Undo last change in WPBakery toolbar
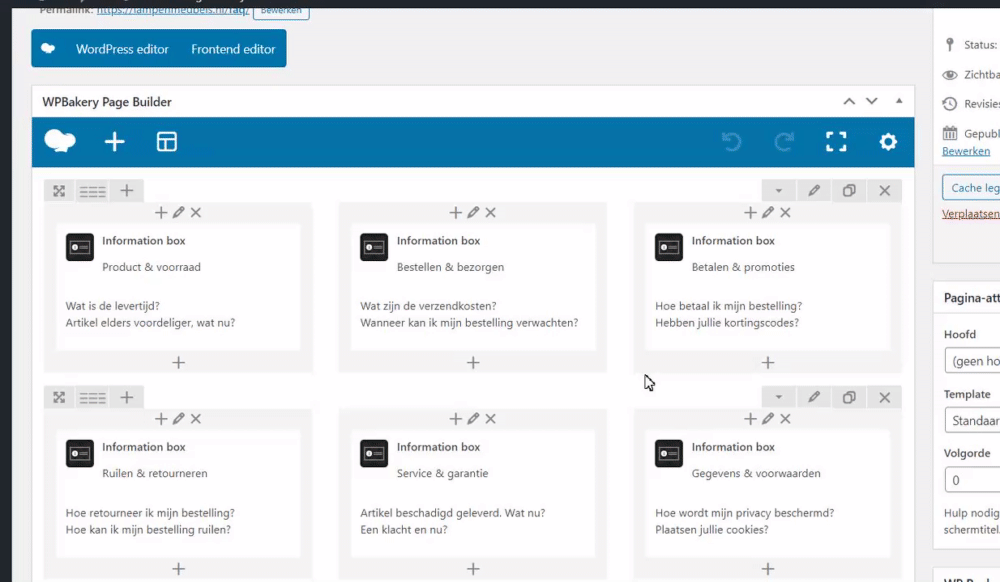 tap(732, 142)
